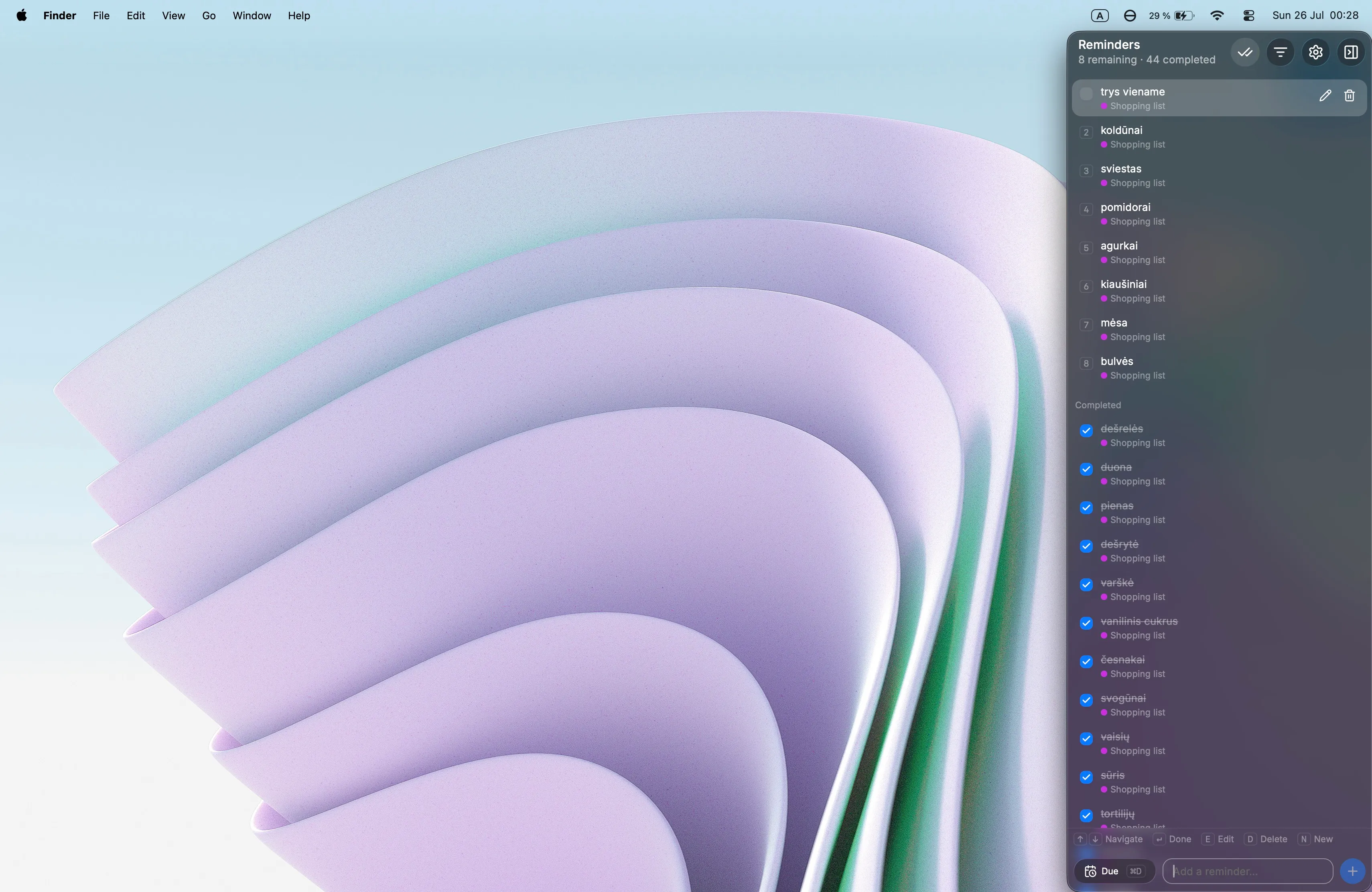Select the 'bulvės' reminder title
The width and height of the screenshot is (1372, 892).
(1116, 362)
